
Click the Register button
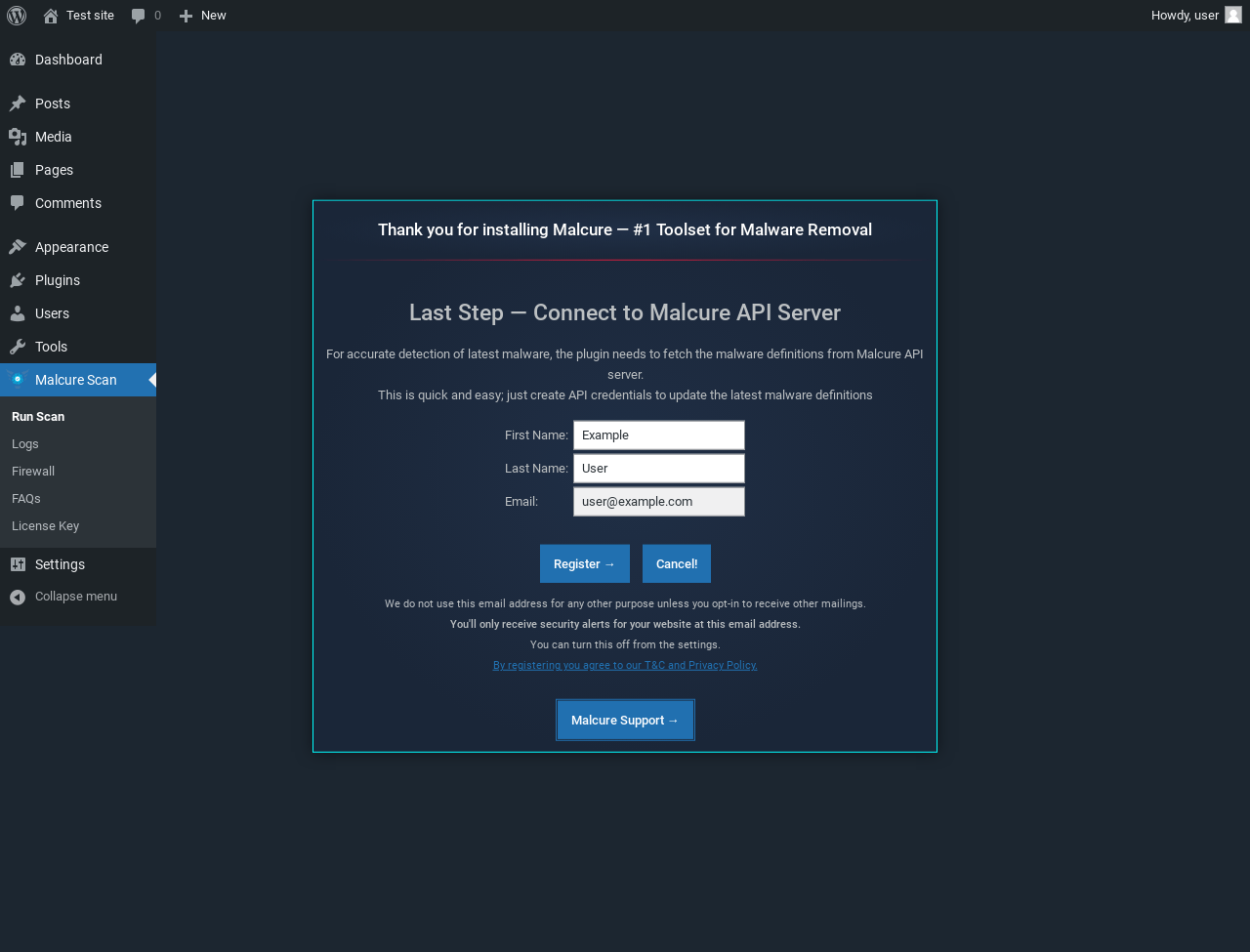coord(585,563)
